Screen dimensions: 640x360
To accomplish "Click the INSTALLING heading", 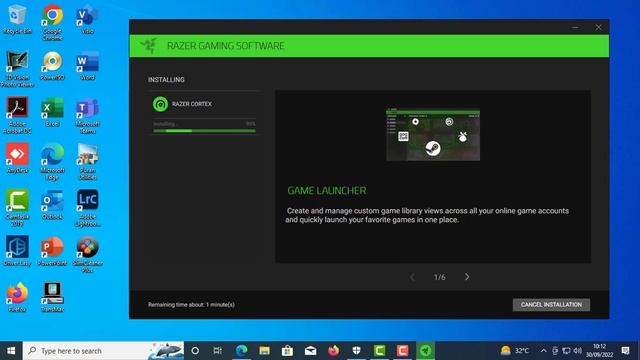I will [x=166, y=80].
